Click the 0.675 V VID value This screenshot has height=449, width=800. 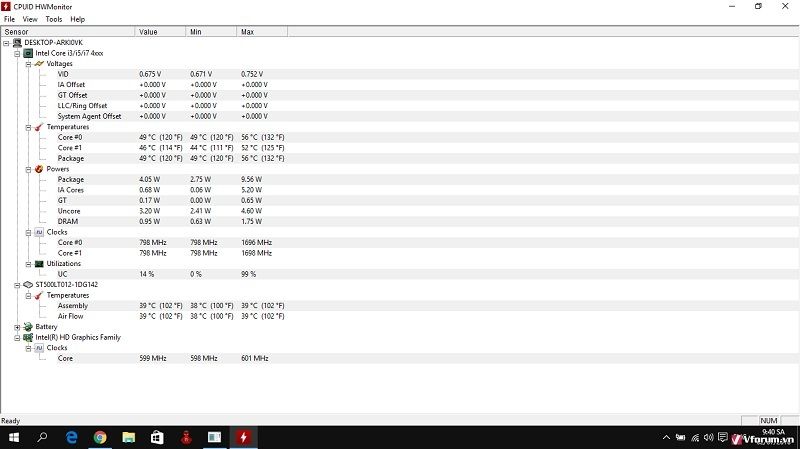pyautogui.click(x=150, y=74)
